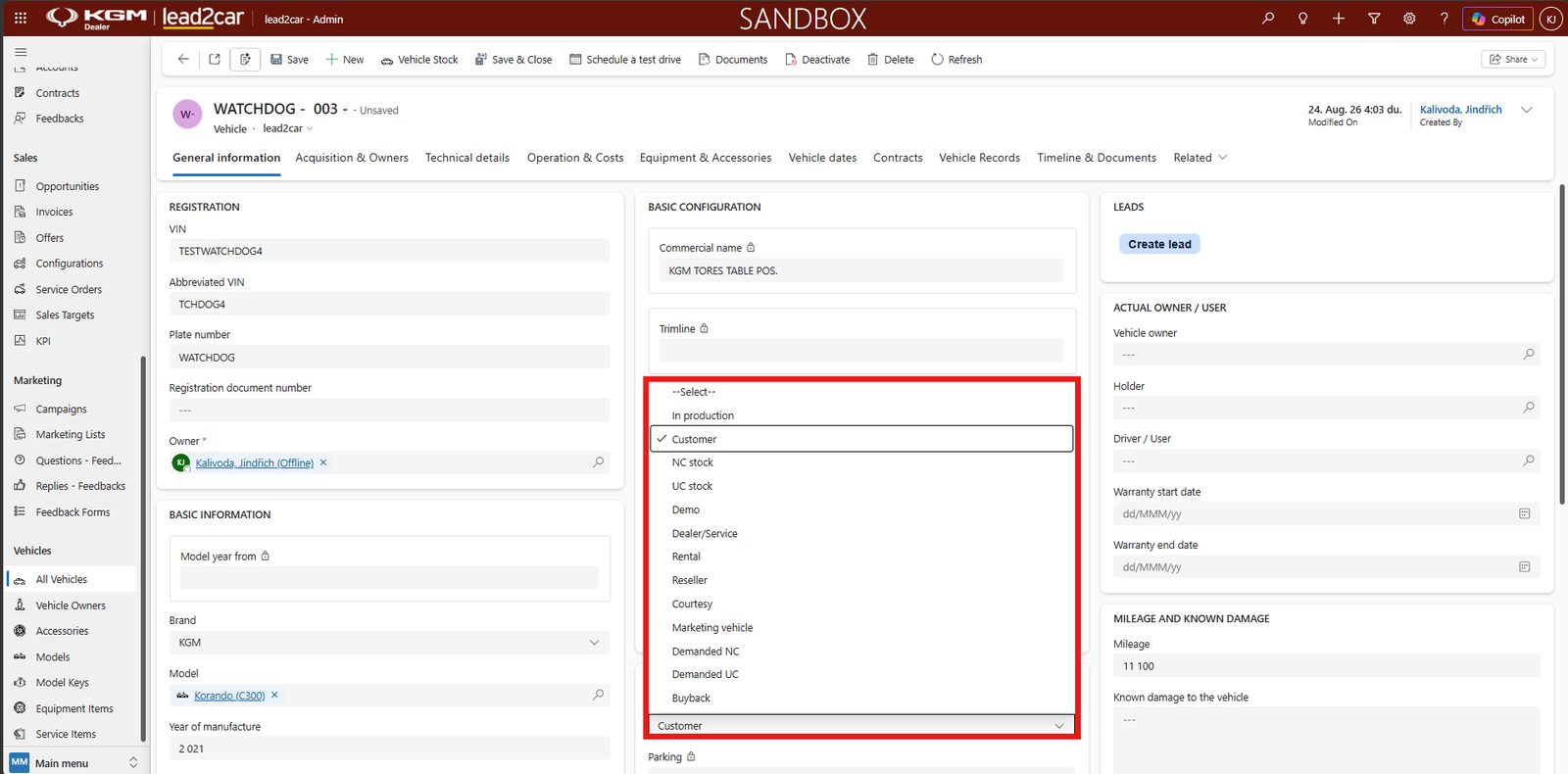Open the Korando (C300) model link
1568x774 pixels.
coord(229,696)
